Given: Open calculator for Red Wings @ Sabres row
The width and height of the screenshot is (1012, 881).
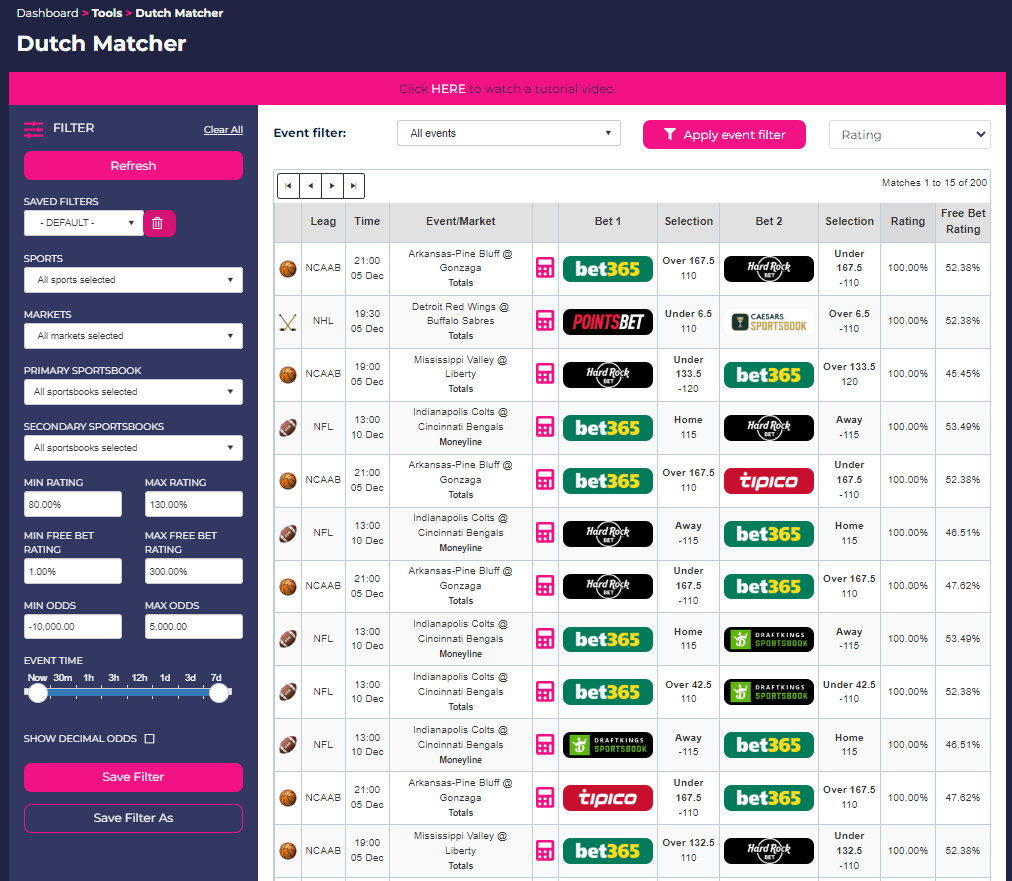Looking at the screenshot, I should 545,321.
